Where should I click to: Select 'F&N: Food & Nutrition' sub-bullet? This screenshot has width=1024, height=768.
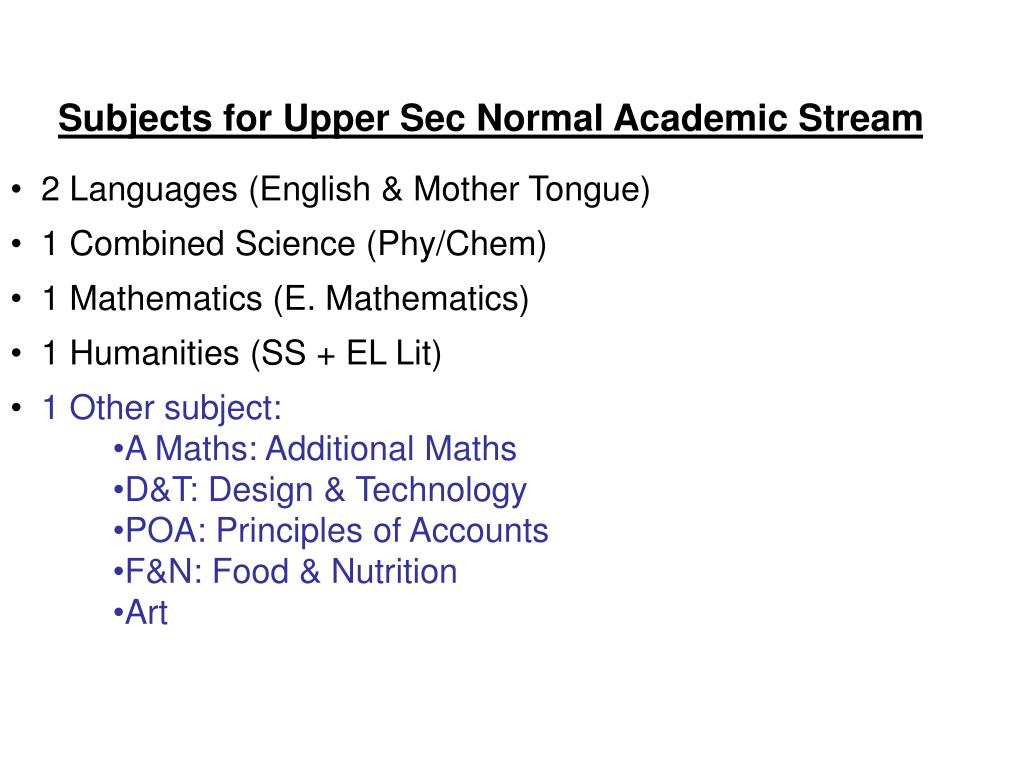coord(285,571)
